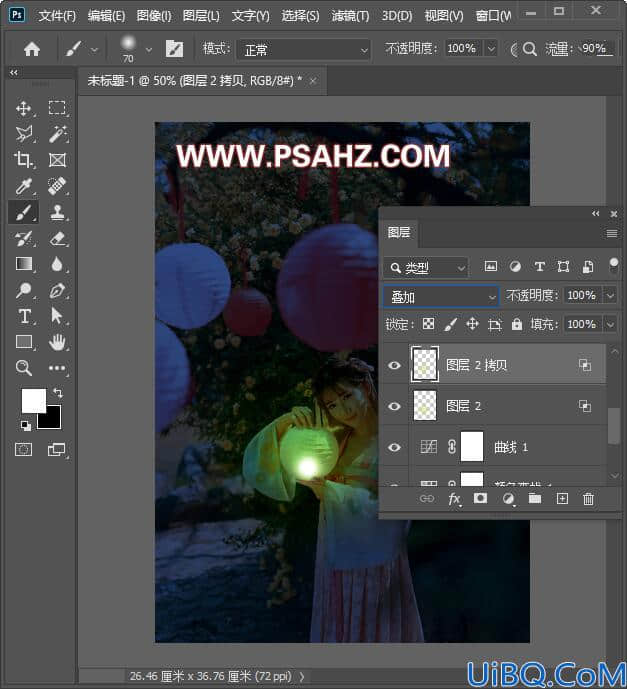Open the 图像(I) menu
This screenshot has width=627, height=689.
point(154,16)
